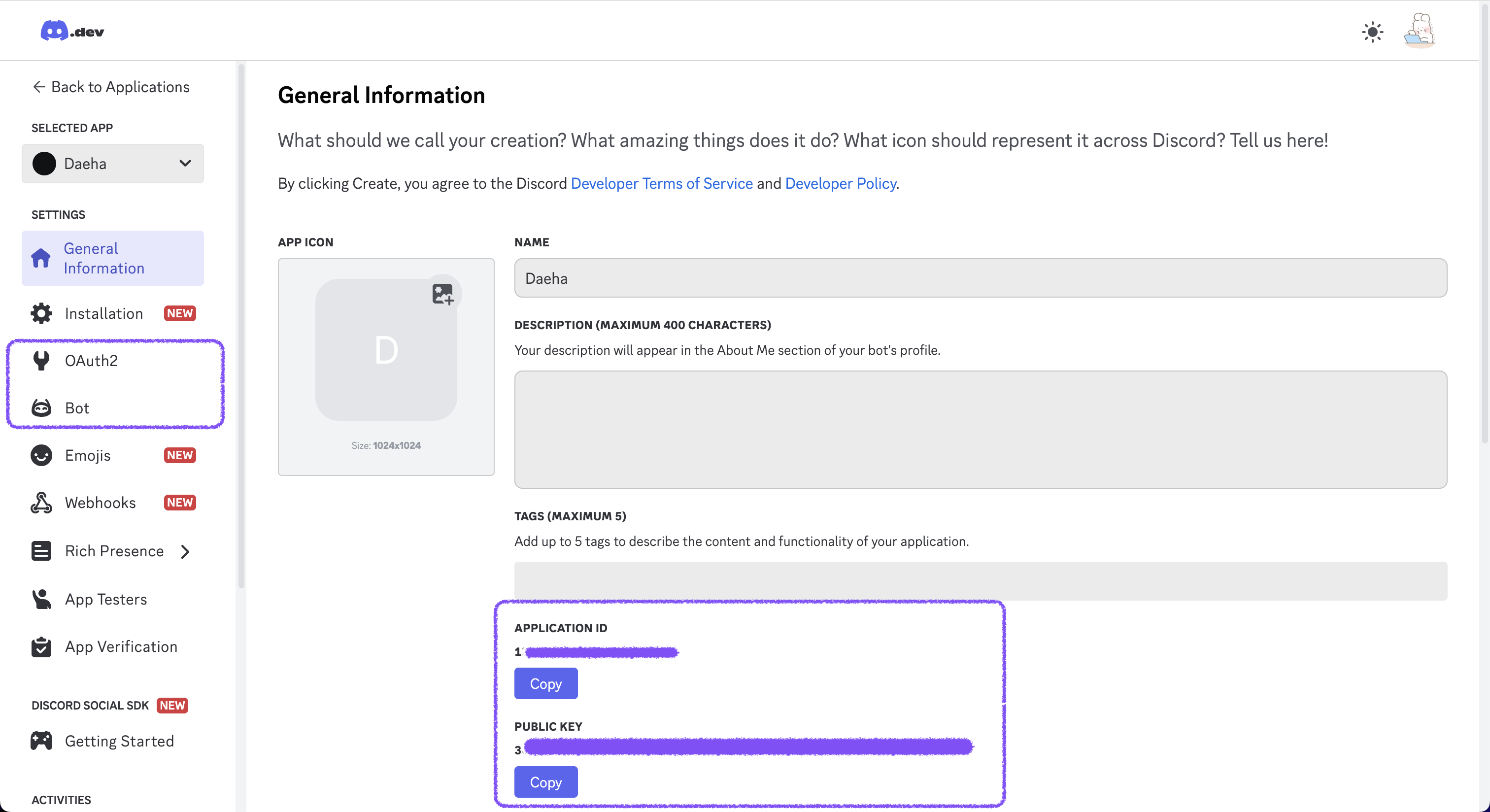Click the Installation gear icon
1490x812 pixels.
[x=41, y=313]
